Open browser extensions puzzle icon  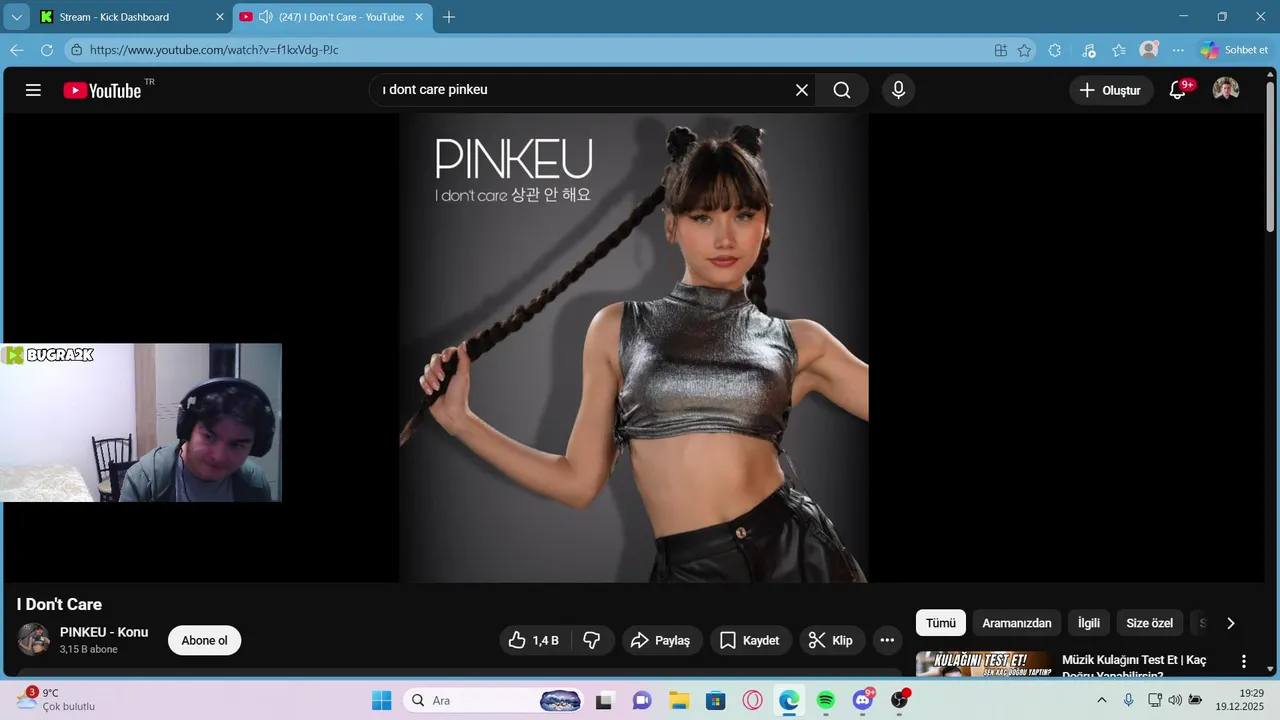pyautogui.click(x=1055, y=50)
